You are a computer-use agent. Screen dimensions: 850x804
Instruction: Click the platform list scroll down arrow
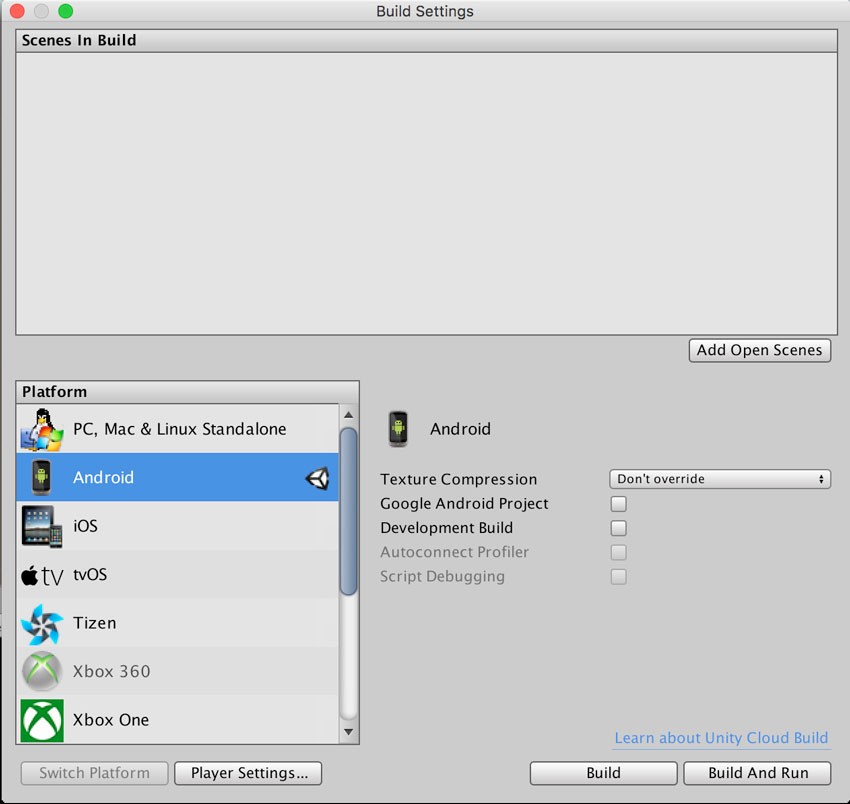click(349, 732)
